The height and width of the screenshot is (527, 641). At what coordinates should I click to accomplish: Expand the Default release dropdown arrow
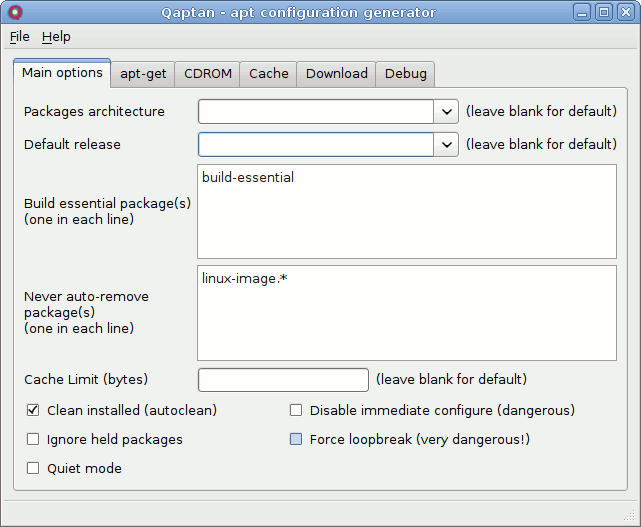(x=446, y=144)
